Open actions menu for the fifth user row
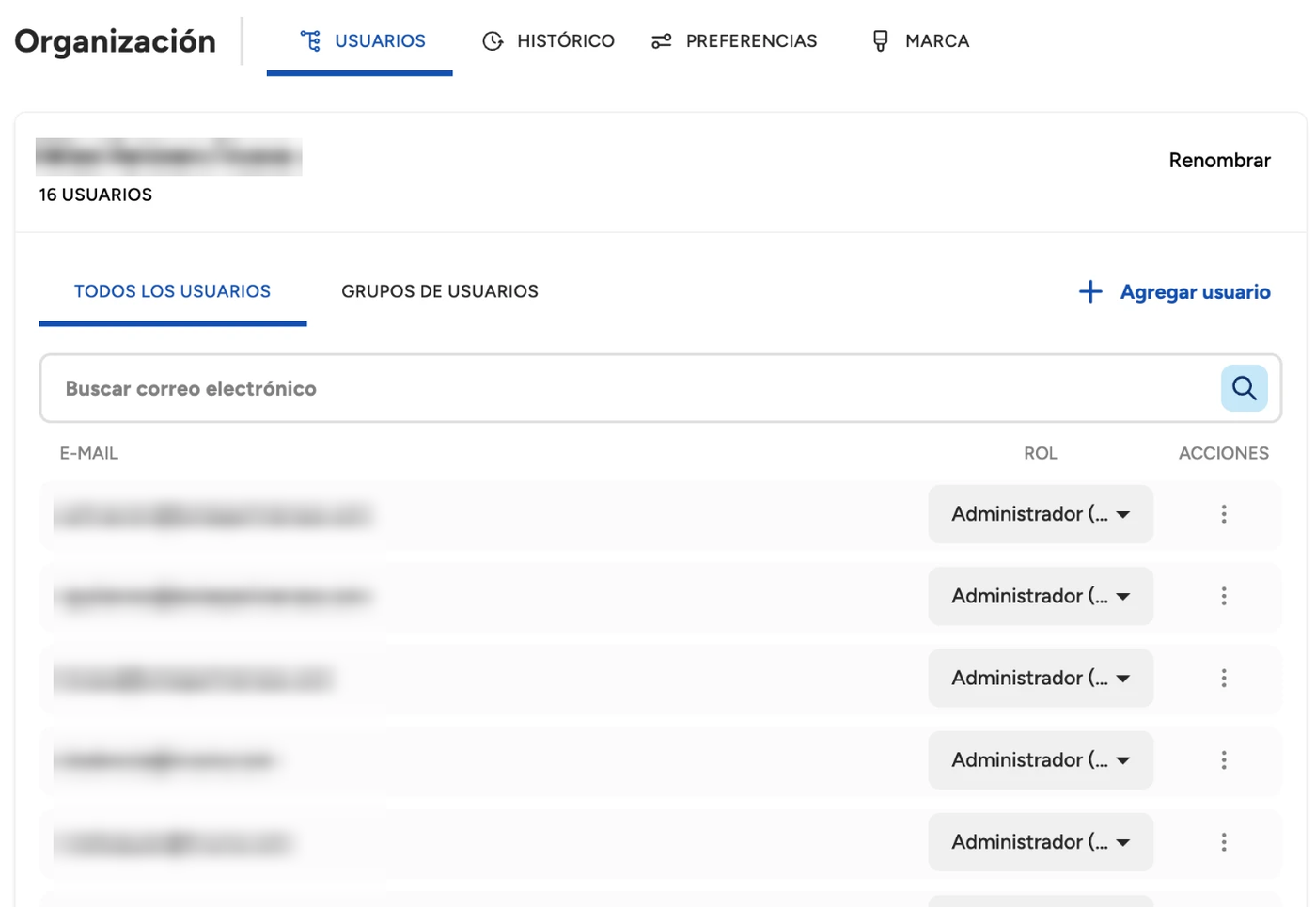The image size is (1316, 907). point(1224,841)
